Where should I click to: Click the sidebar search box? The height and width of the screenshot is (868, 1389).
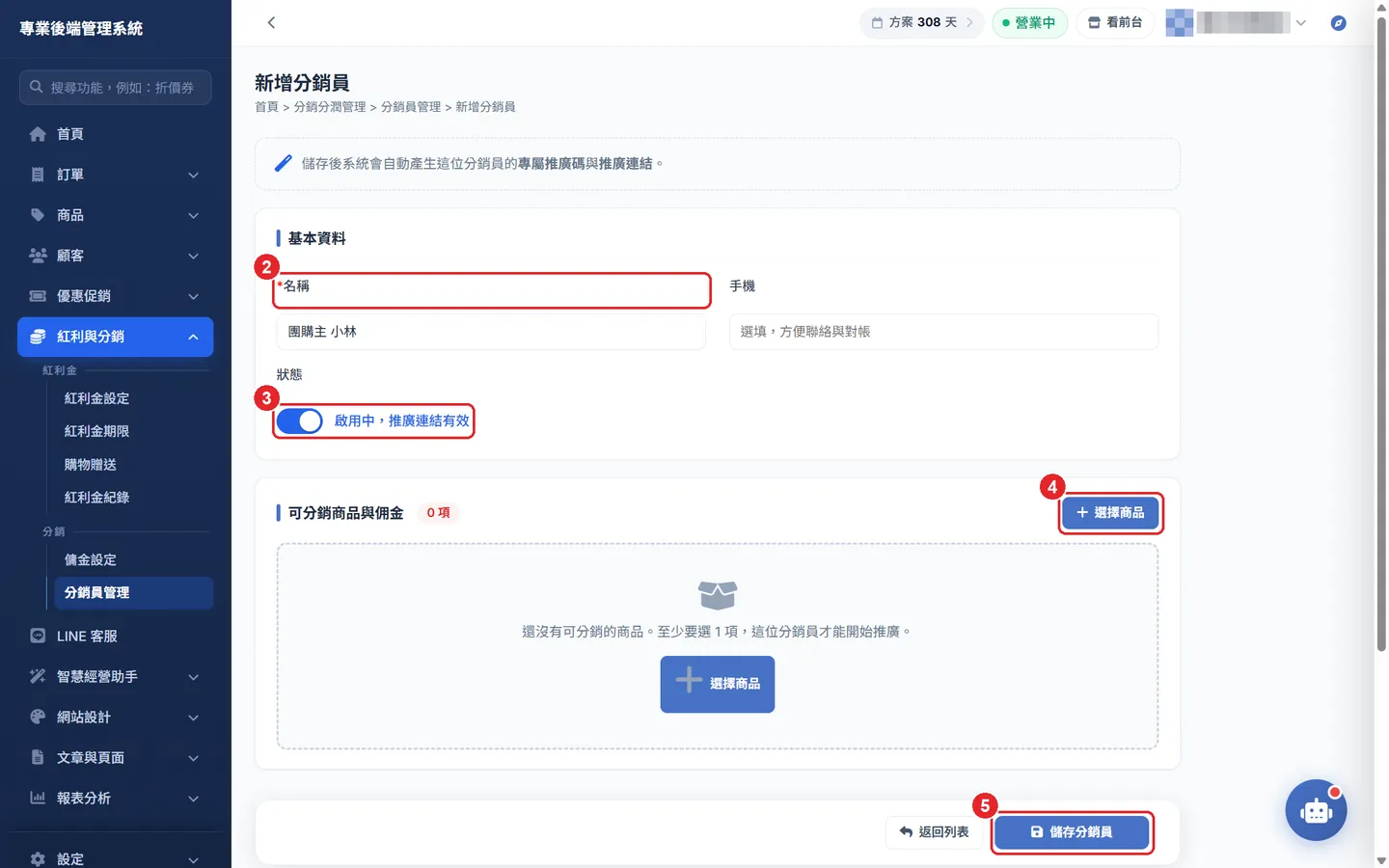point(115,87)
